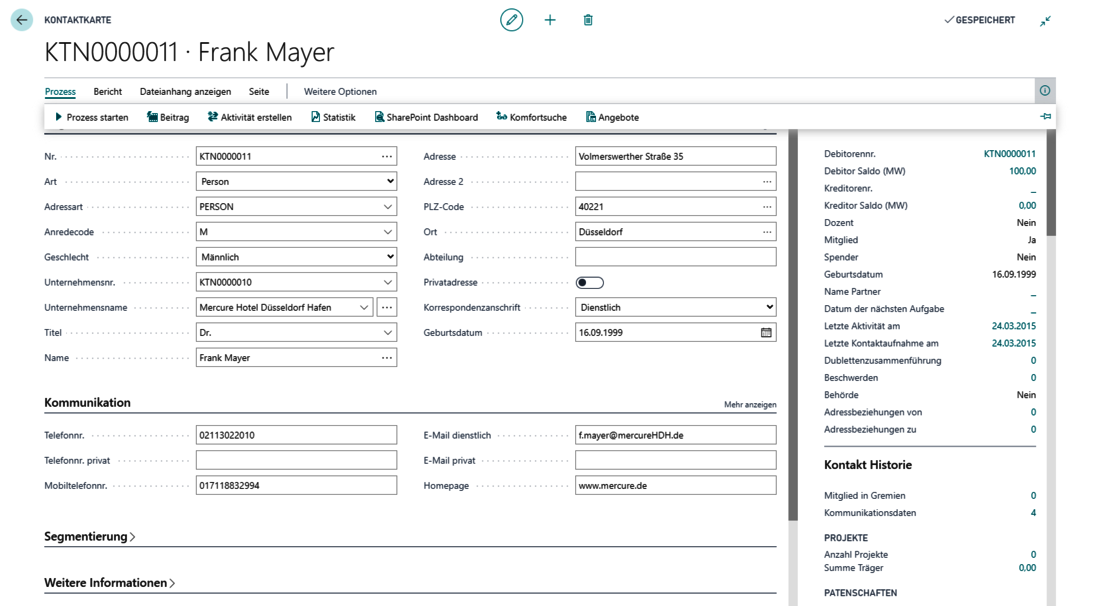Click the back arrow to leave the Kontaktkarte
This screenshot has width=1099, height=606.
point(21,19)
